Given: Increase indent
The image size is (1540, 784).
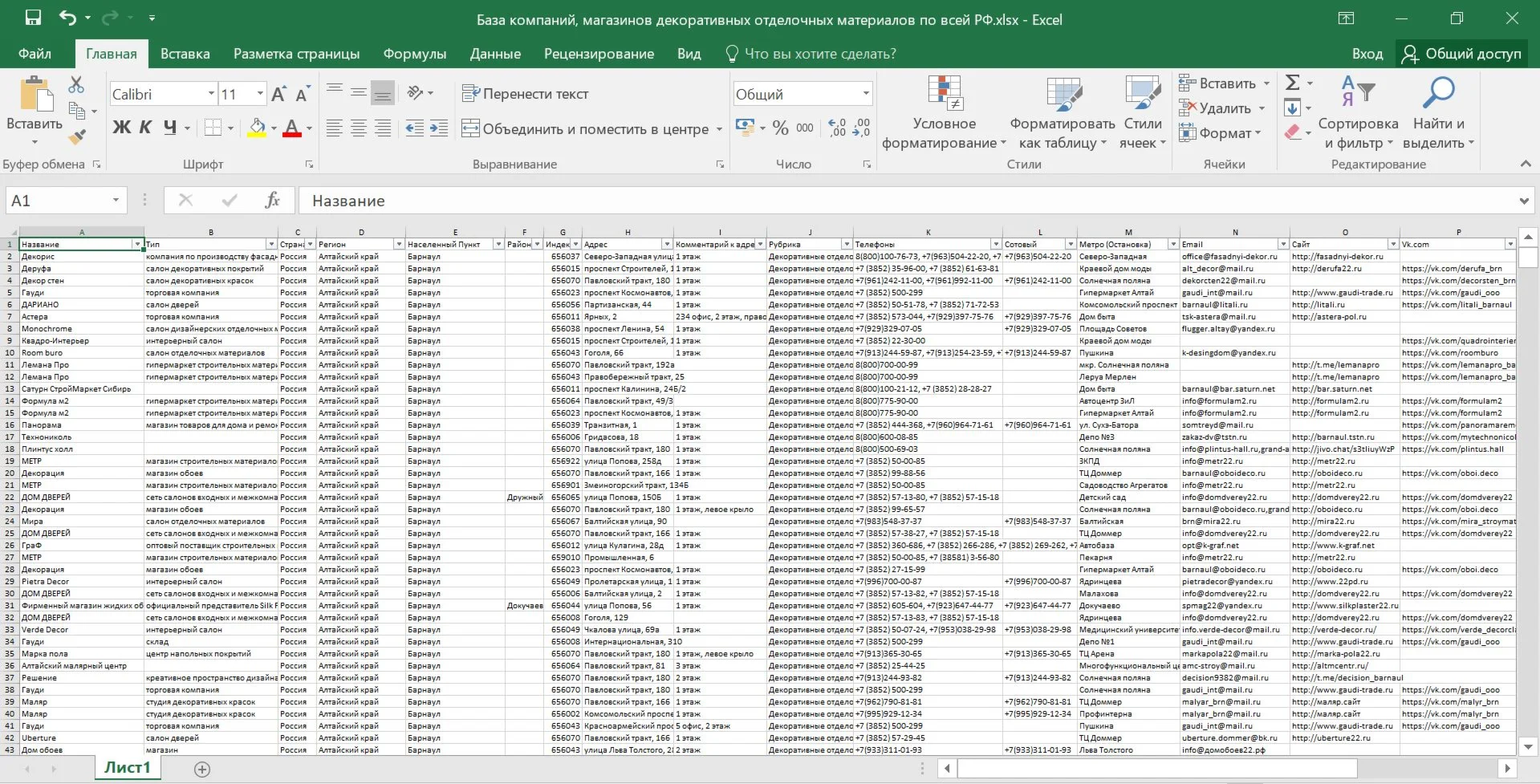Looking at the screenshot, I should click(x=439, y=128).
